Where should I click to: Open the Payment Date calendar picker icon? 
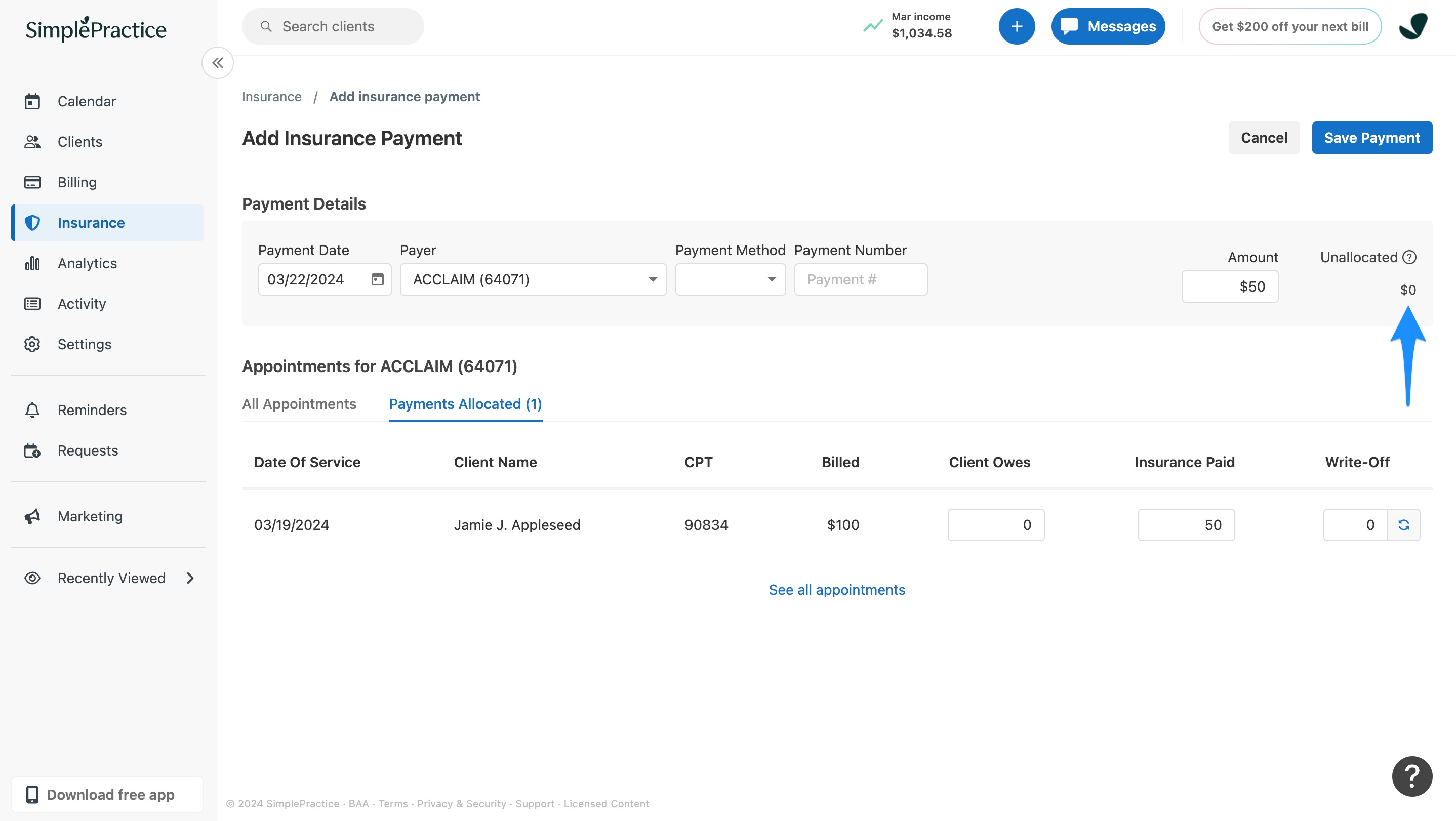coord(377,279)
